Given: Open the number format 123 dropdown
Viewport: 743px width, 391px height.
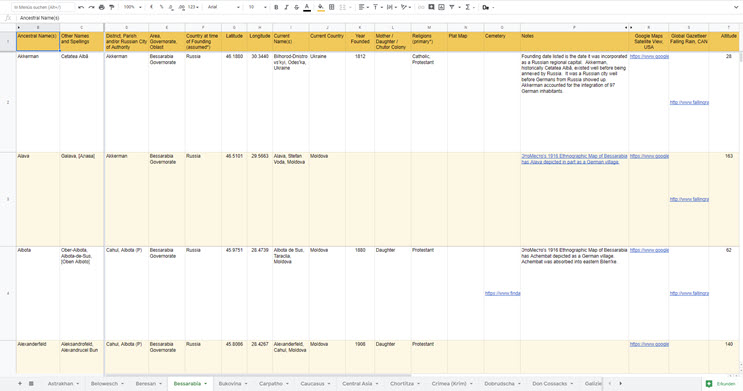Looking at the screenshot, I should point(193,7).
